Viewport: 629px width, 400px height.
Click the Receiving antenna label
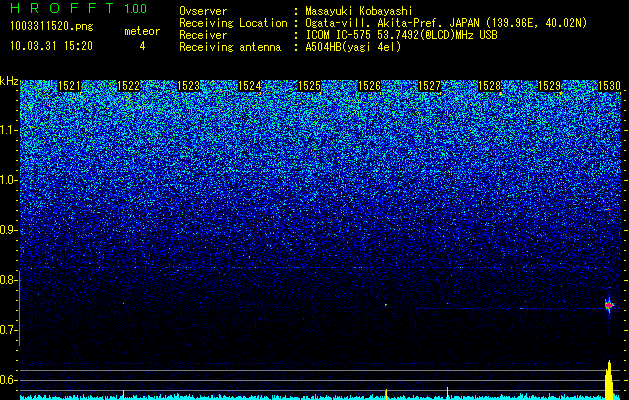click(230, 47)
